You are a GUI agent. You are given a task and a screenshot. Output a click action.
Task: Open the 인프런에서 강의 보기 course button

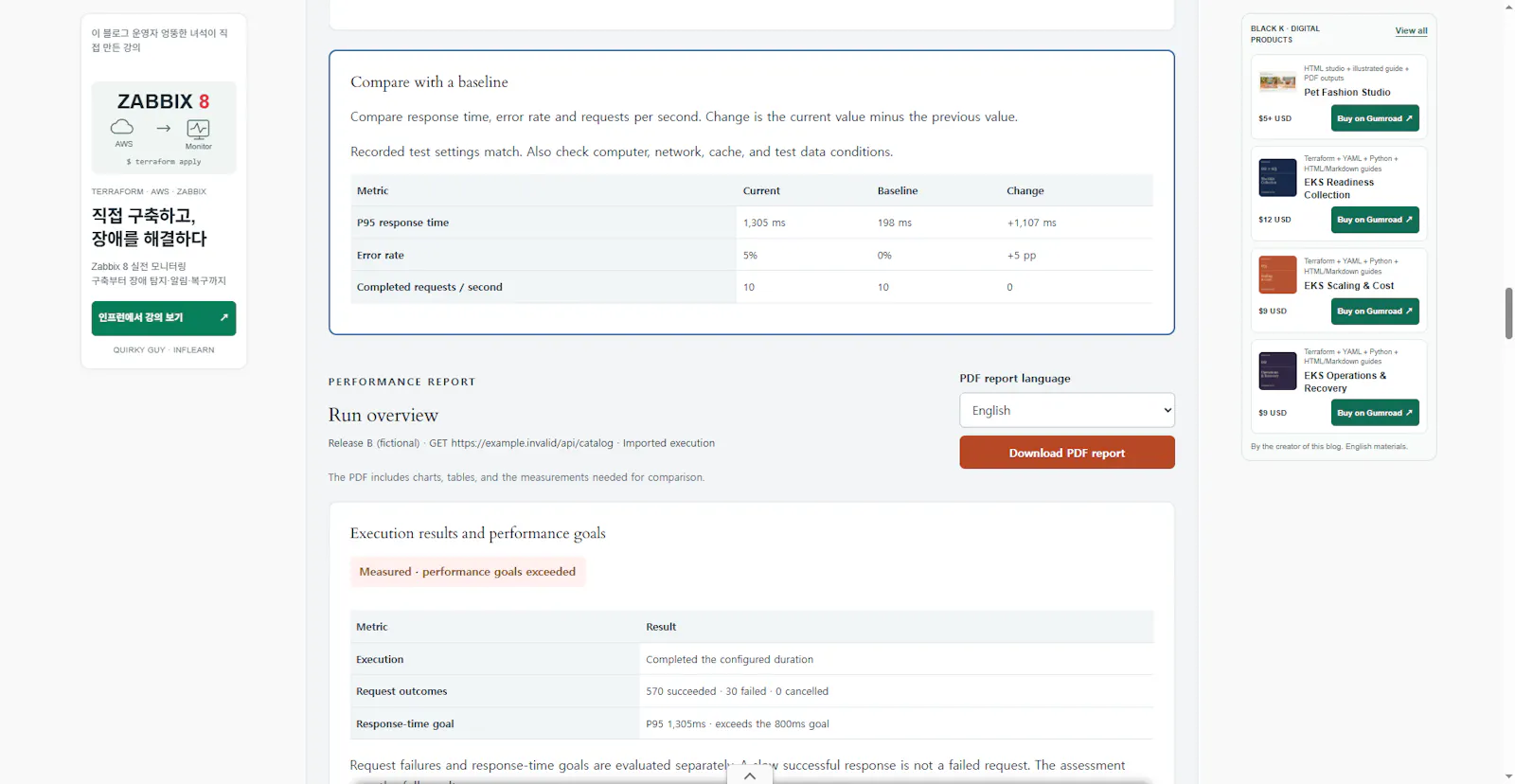pyautogui.click(x=164, y=318)
